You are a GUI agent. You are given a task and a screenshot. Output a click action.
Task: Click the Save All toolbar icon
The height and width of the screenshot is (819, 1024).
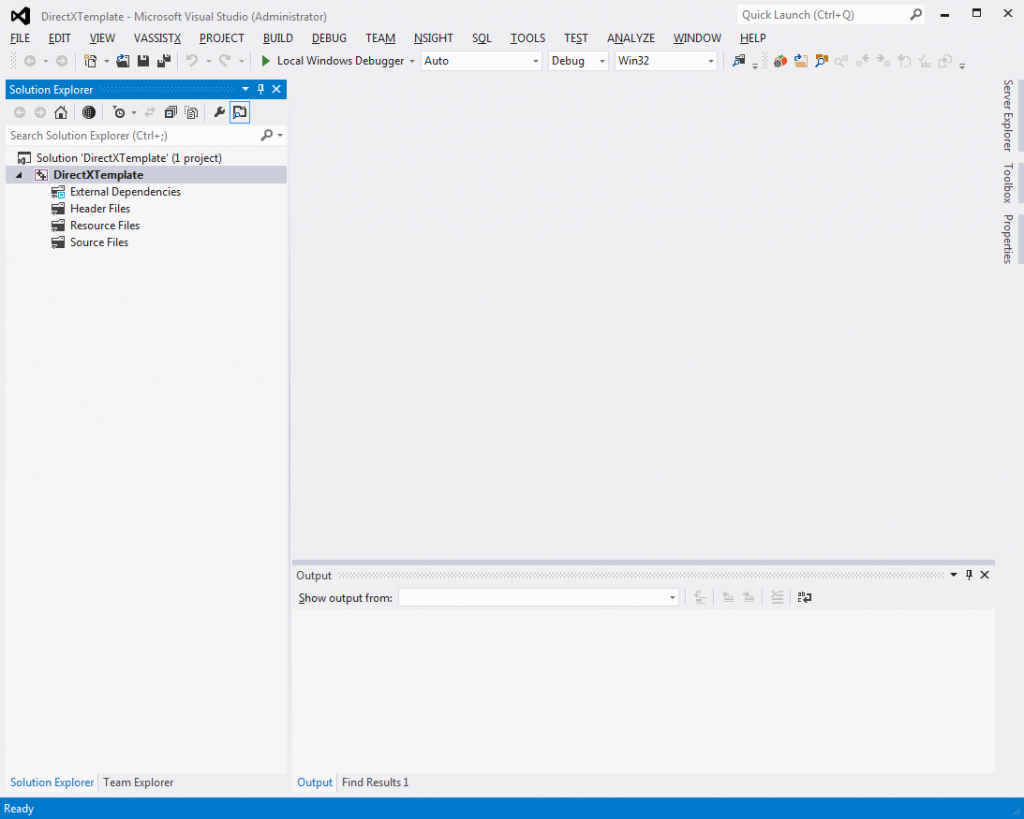coord(164,61)
